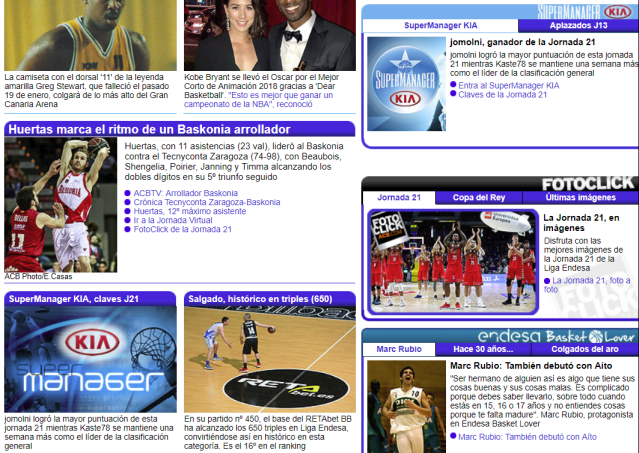Click the Marc Rubio quote paragraph
Viewport: 639px width, 453px height.
(542, 401)
